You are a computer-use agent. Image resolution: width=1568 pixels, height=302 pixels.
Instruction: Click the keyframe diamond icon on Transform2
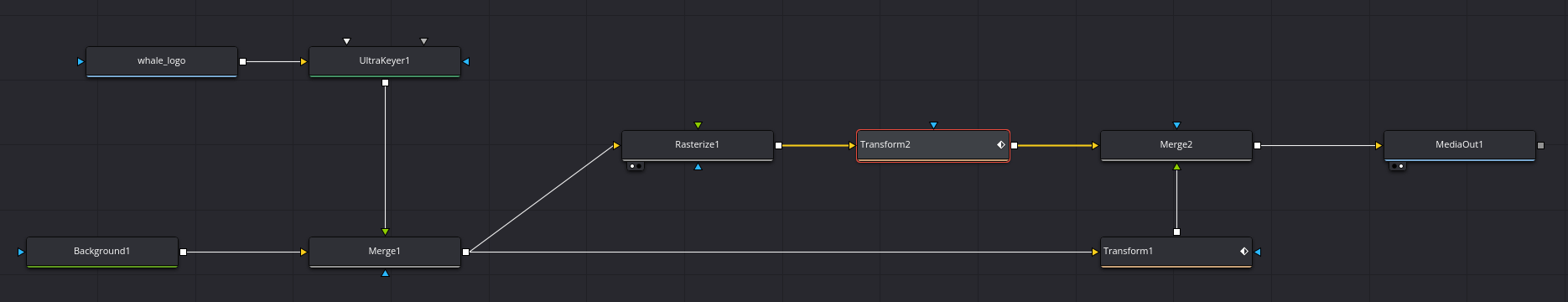click(1000, 145)
